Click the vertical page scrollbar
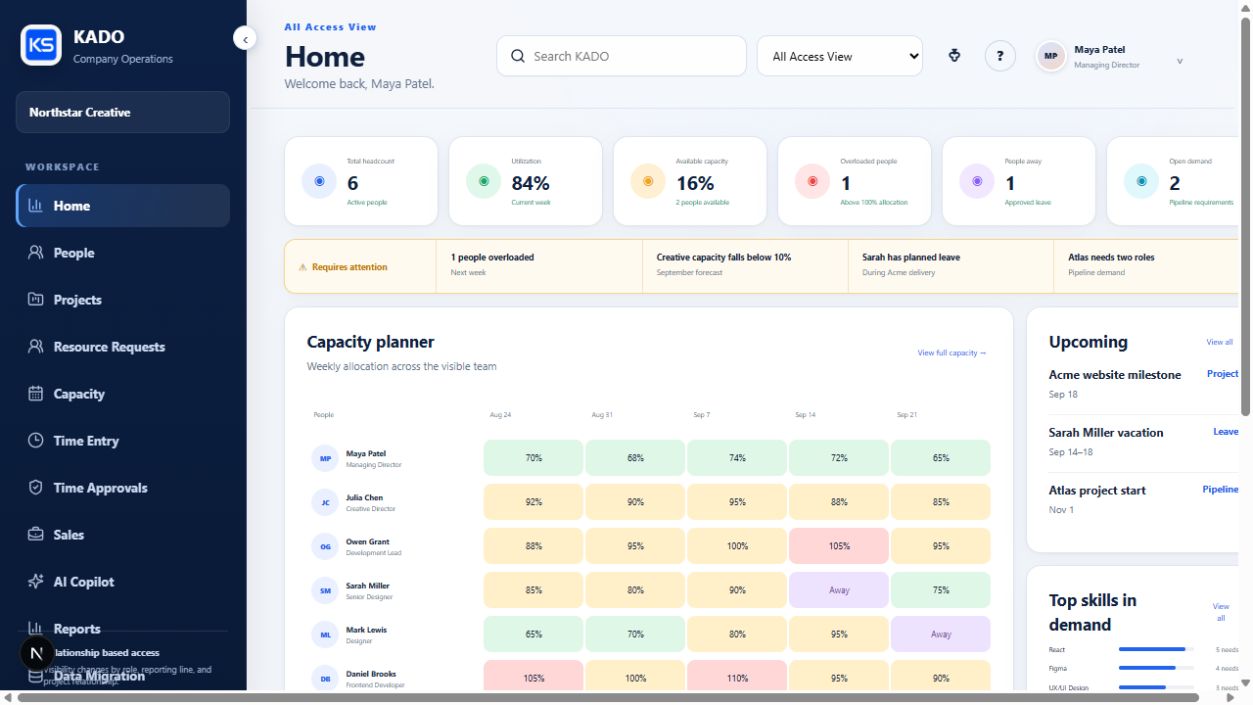The image size is (1253, 705). coord(1246,215)
